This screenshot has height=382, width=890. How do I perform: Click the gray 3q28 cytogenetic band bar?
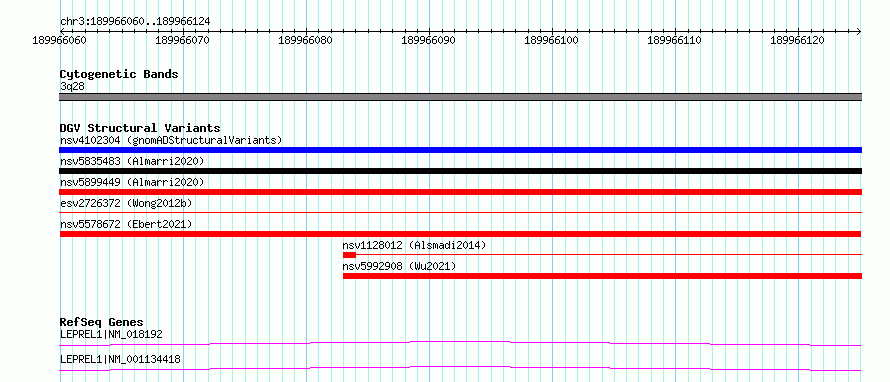point(460,97)
